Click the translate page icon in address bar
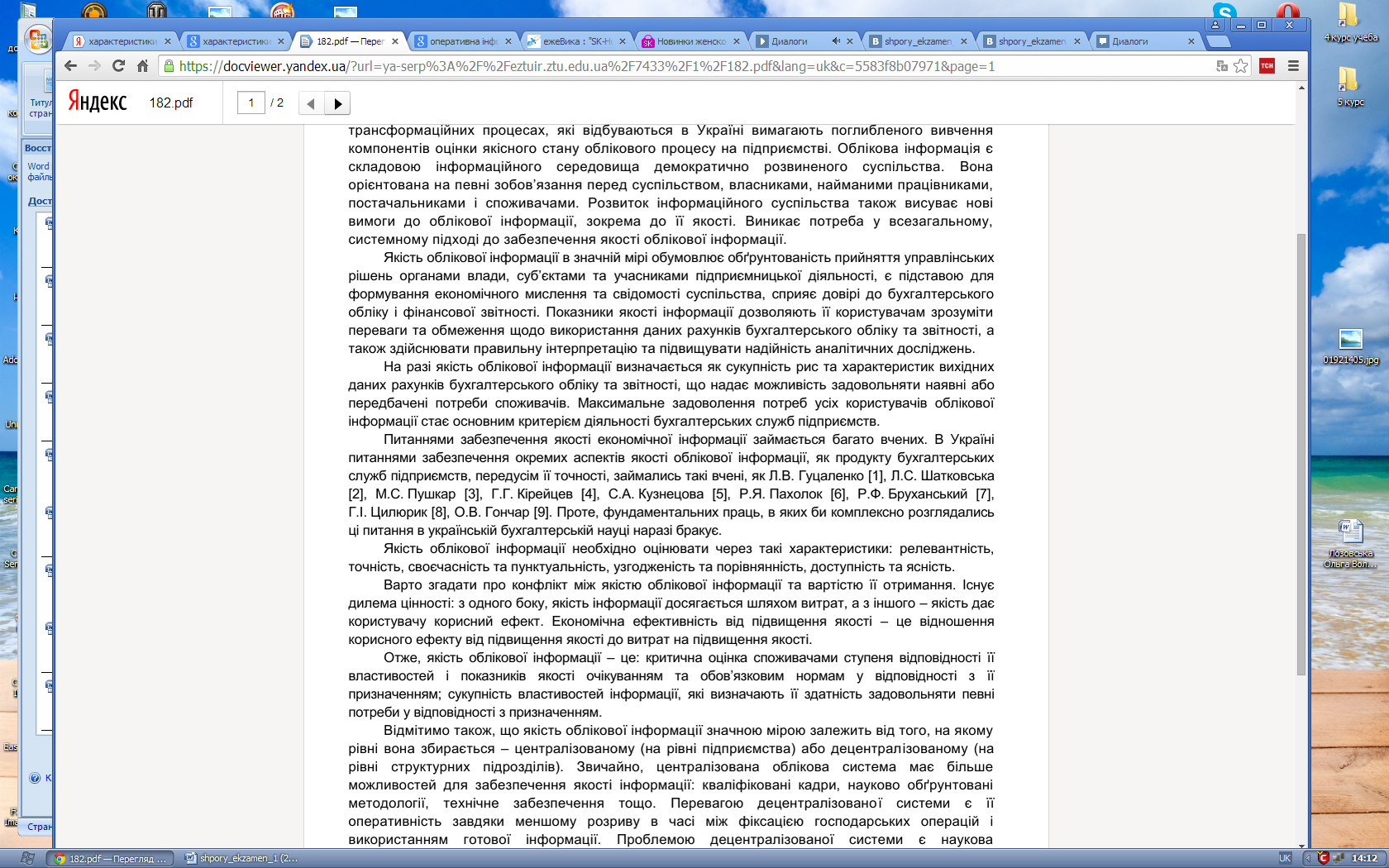 click(x=1222, y=66)
